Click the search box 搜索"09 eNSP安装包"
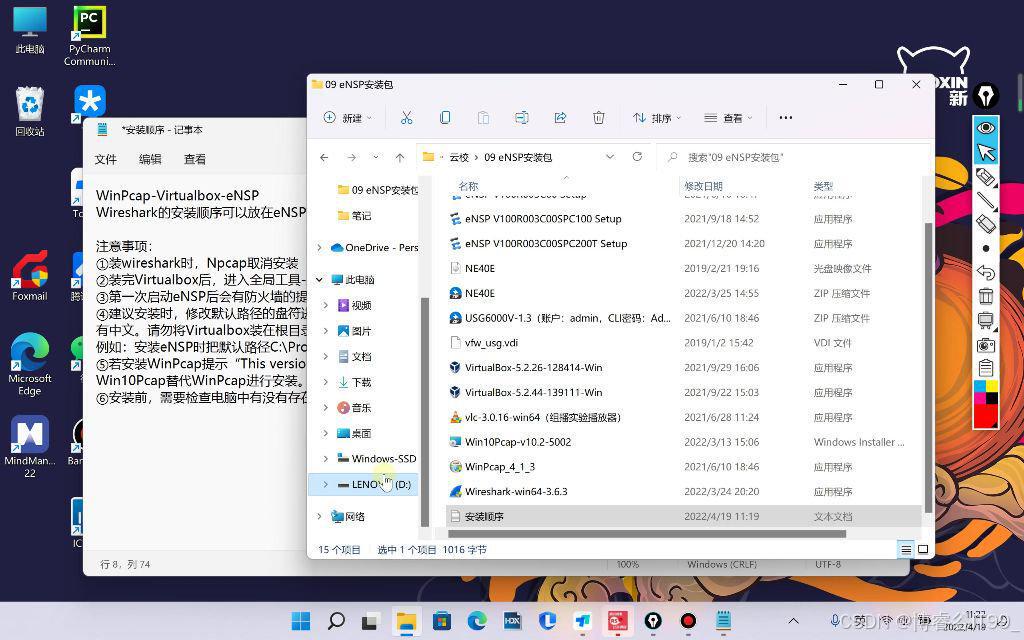 point(793,157)
